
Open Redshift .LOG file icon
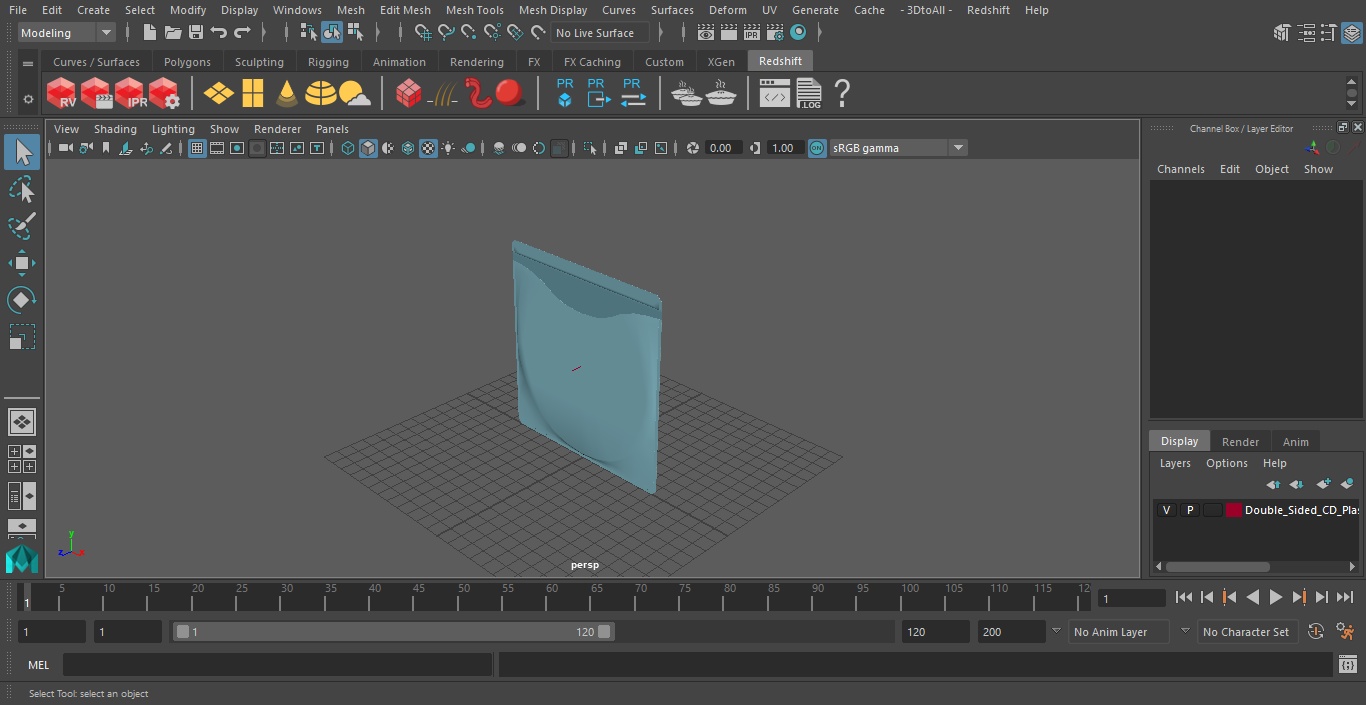click(808, 94)
